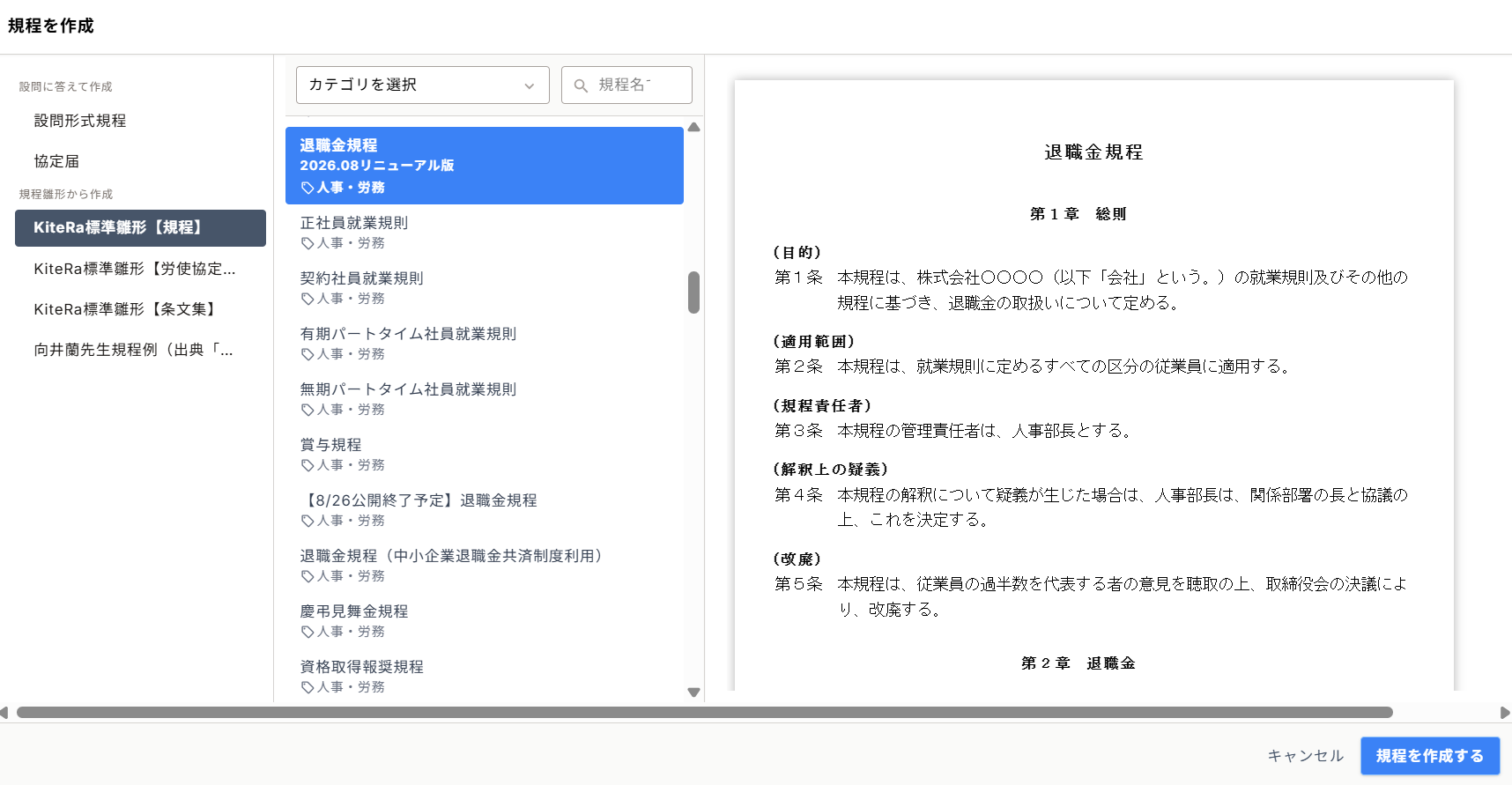Select the highlighted 退職金規程 2026.08リニューアル版 template
This screenshot has width=1512, height=785.
pyautogui.click(x=485, y=166)
